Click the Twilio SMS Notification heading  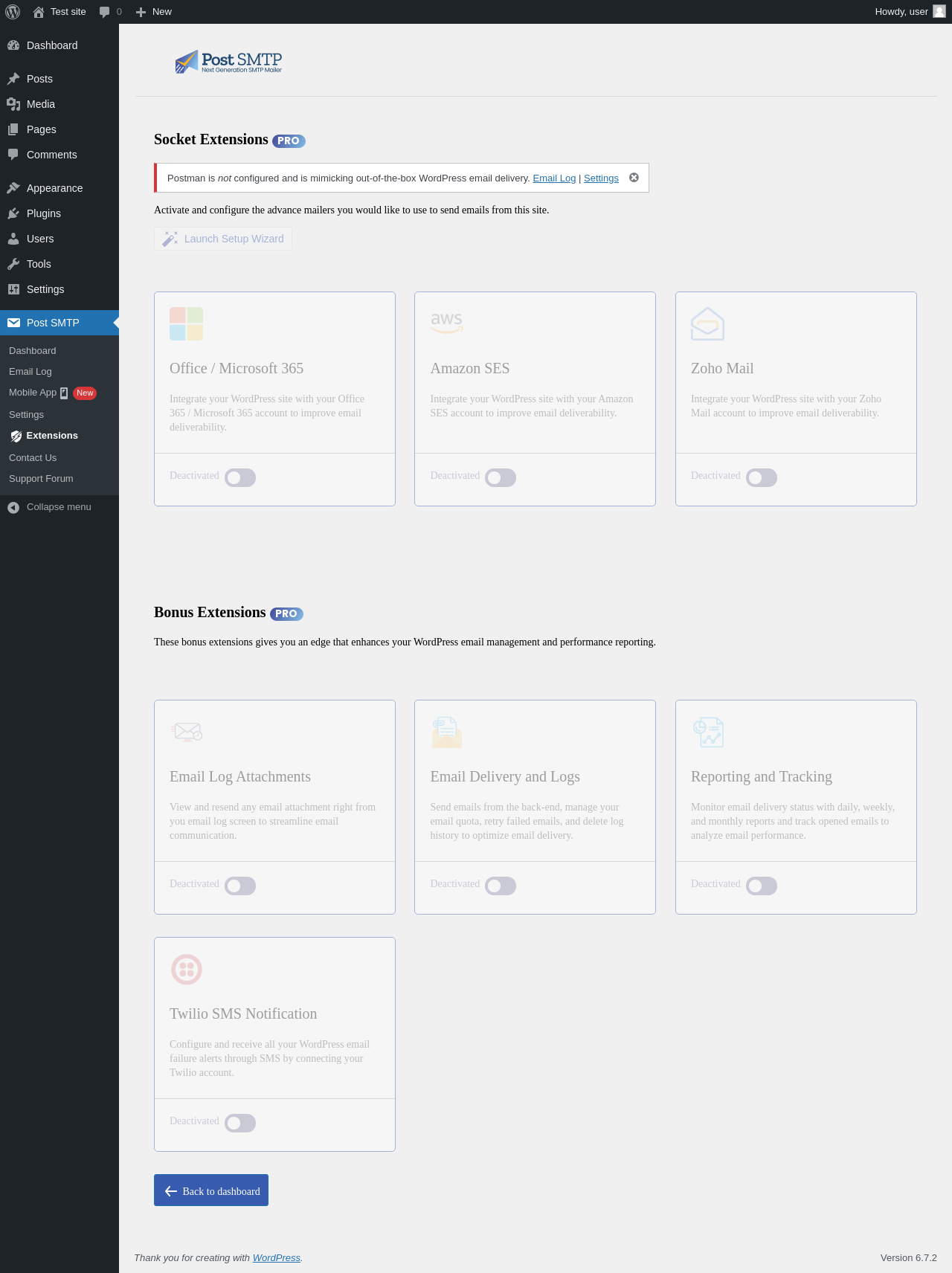[243, 1013]
